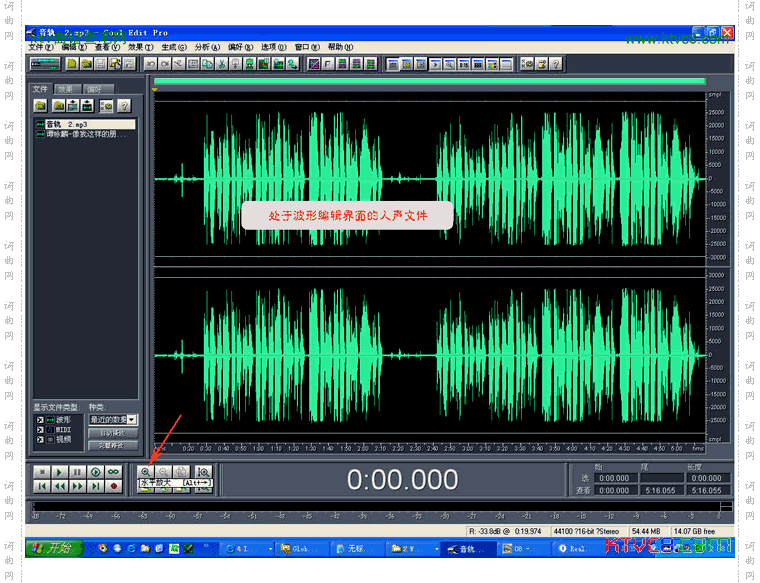Select the 效果 tab in left panel
The height and width of the screenshot is (583, 760).
click(66, 89)
